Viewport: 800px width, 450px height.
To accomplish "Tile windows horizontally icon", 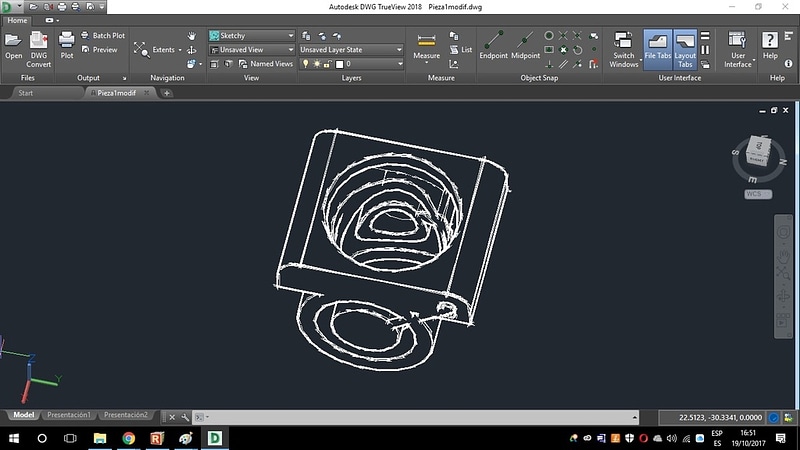I will point(705,36).
